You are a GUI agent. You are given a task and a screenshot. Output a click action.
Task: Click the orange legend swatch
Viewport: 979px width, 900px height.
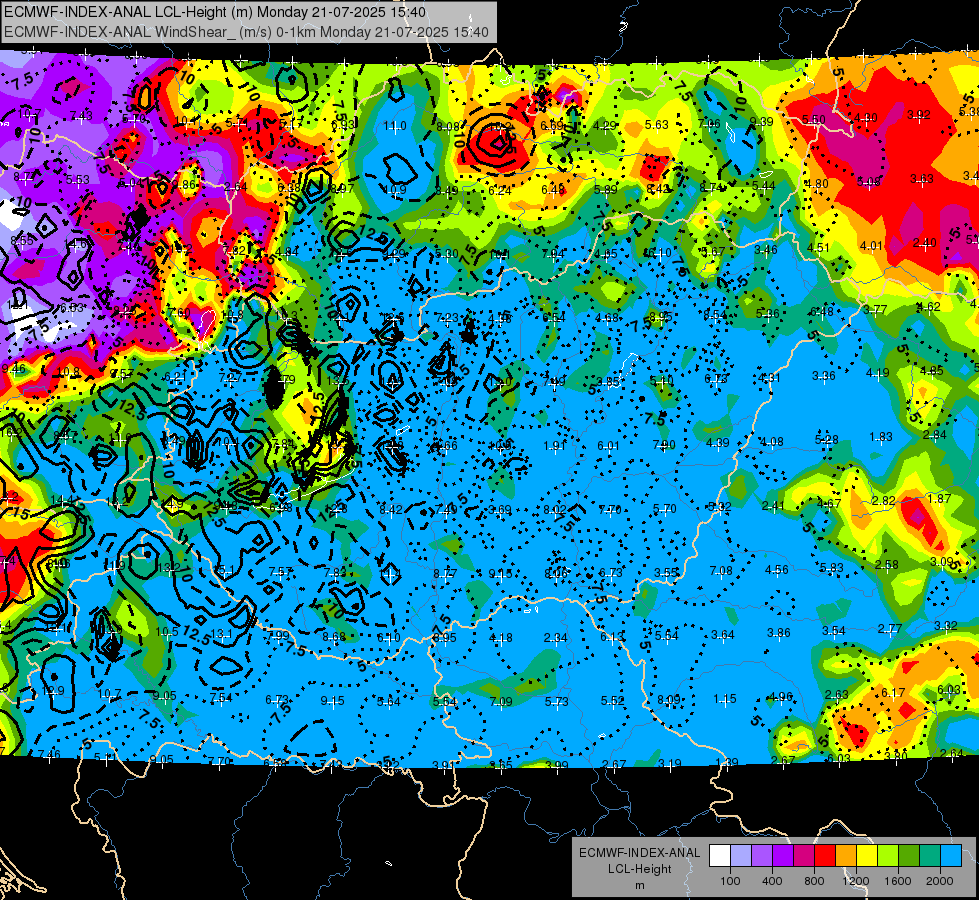846,856
